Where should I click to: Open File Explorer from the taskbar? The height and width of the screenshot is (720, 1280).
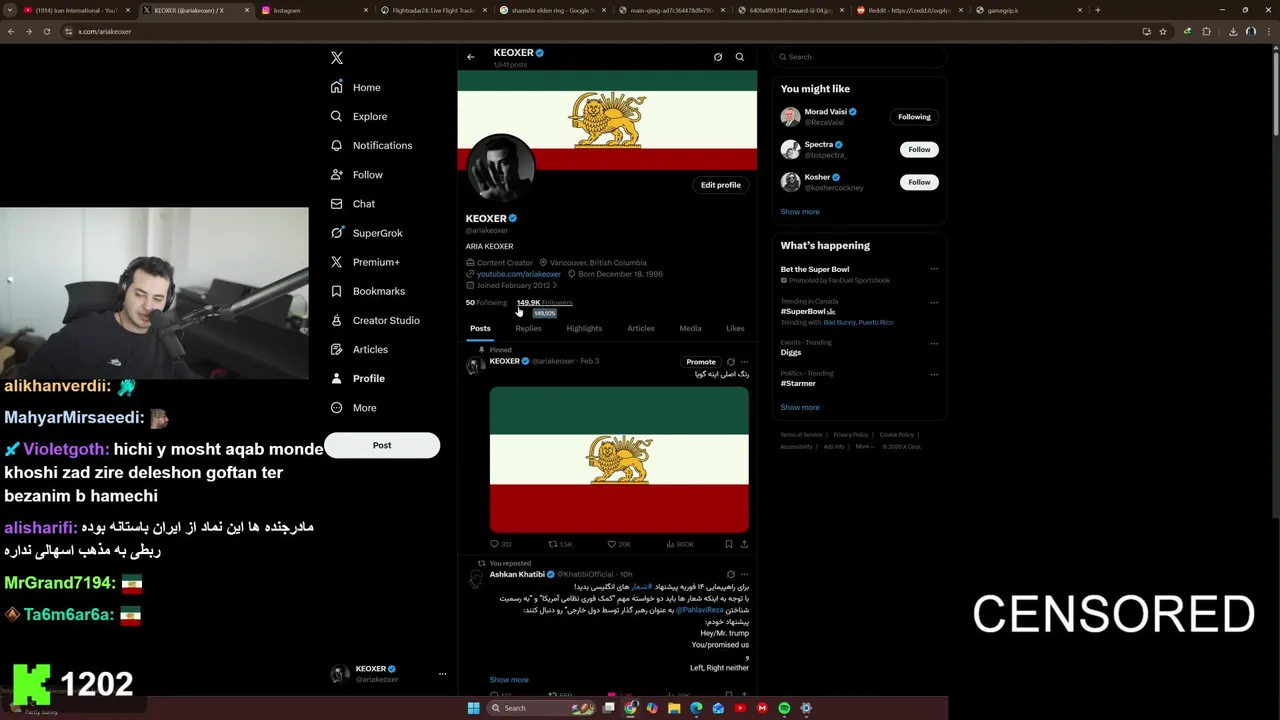[674, 708]
